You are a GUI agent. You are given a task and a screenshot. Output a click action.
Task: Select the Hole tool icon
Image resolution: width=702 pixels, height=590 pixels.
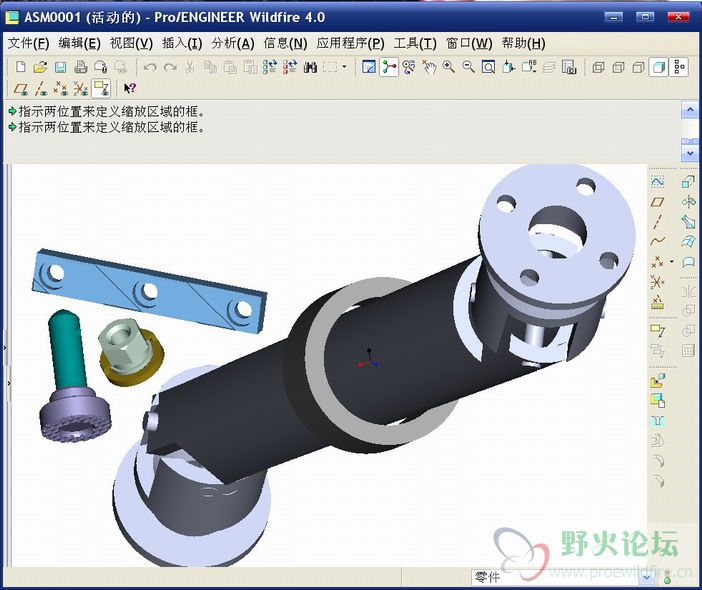tap(657, 420)
